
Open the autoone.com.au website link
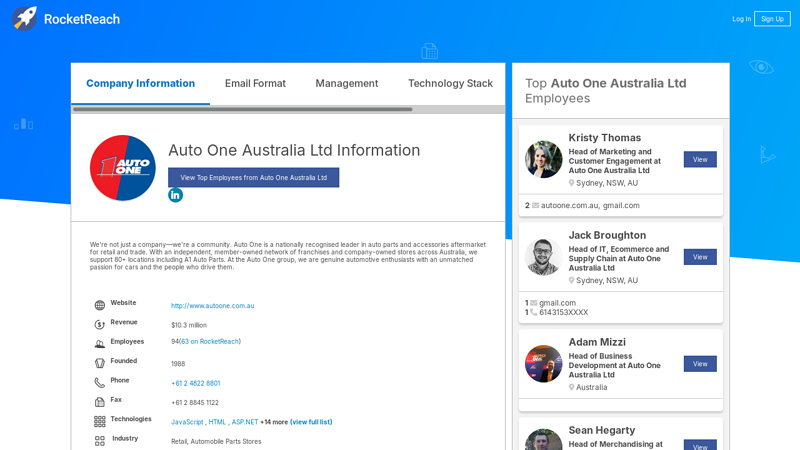212,306
